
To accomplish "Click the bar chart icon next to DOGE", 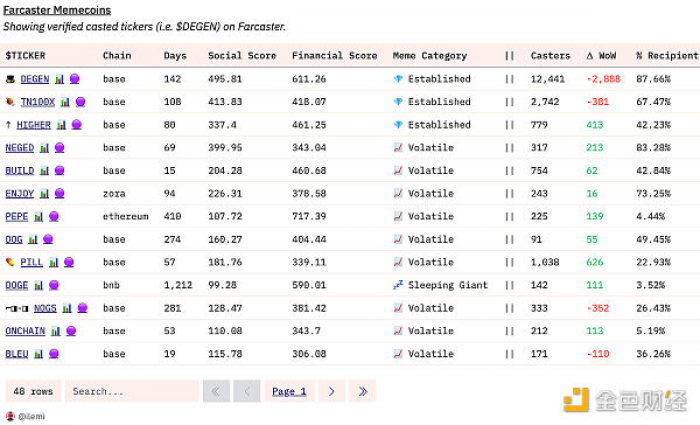I will [38, 285].
